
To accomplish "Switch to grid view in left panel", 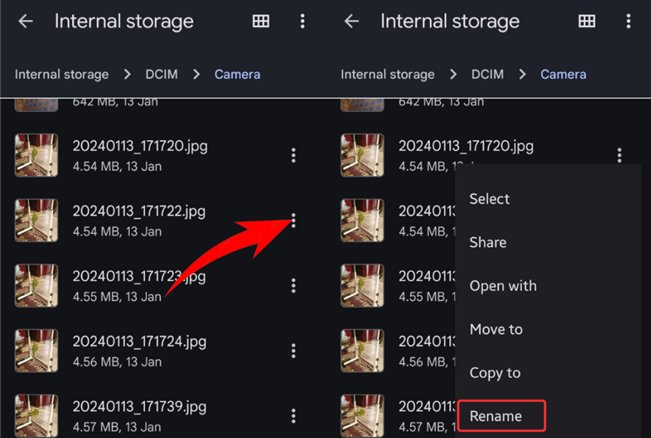I will click(261, 21).
